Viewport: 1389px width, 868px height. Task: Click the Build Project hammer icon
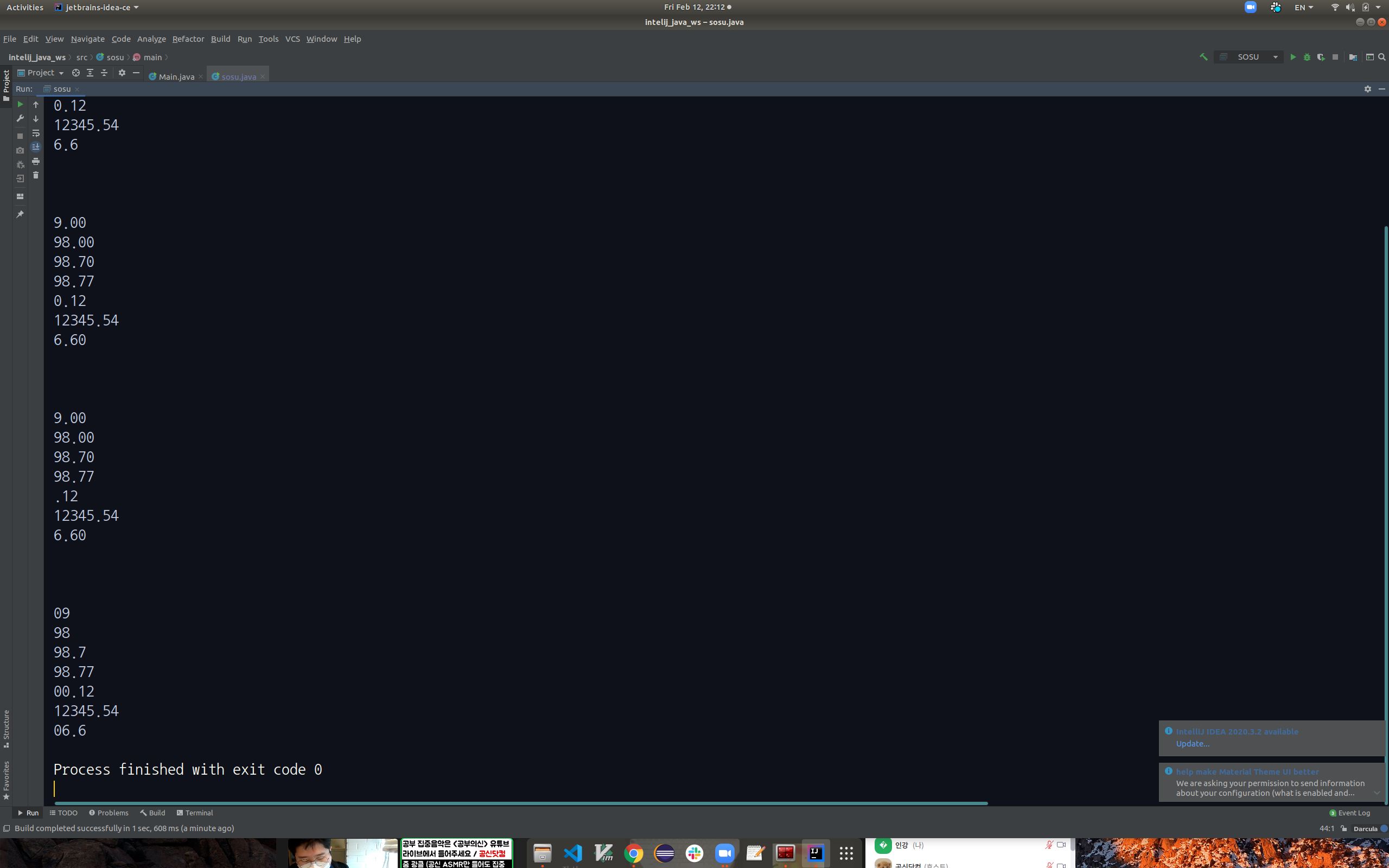pos(1203,57)
